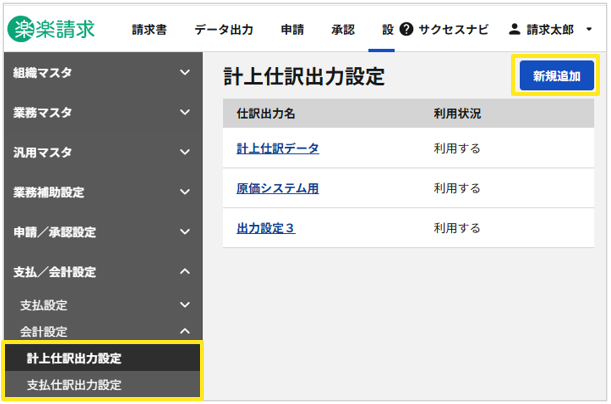Viewport: 611px width, 404px height.
Task: Open the サクセスナビ help icon
Action: (x=407, y=30)
